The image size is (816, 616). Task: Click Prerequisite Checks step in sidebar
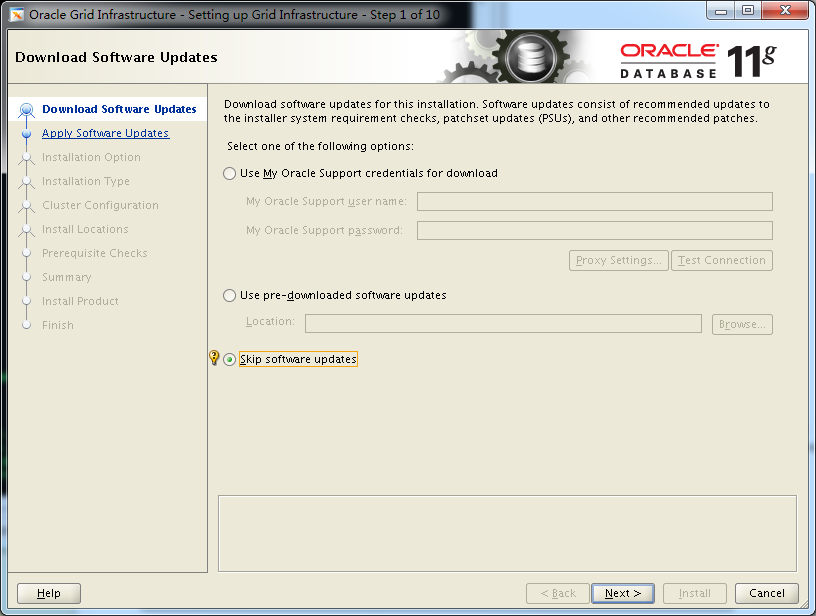pyautogui.click(x=95, y=253)
